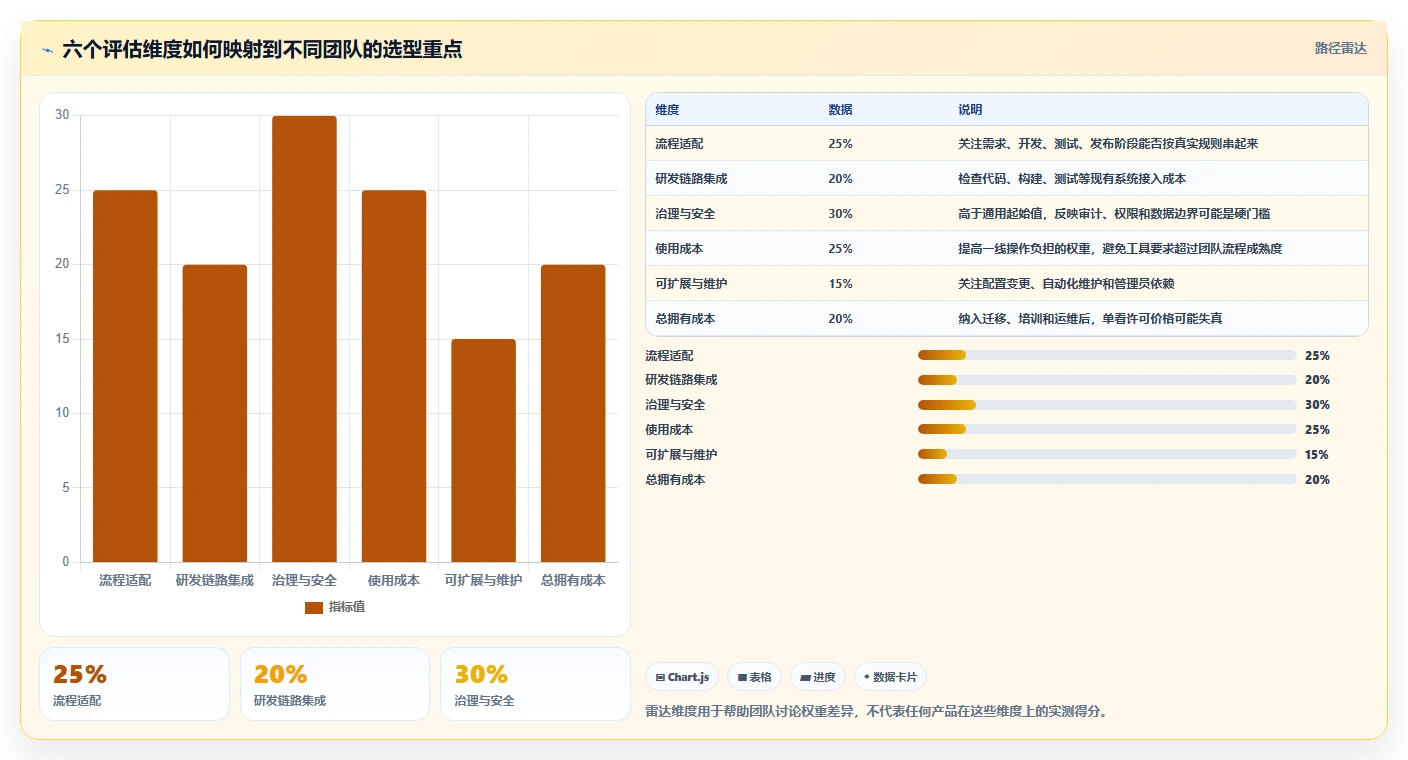1408x760 pixels.
Task: Click the radar dimension footnote text
Action: [877, 712]
